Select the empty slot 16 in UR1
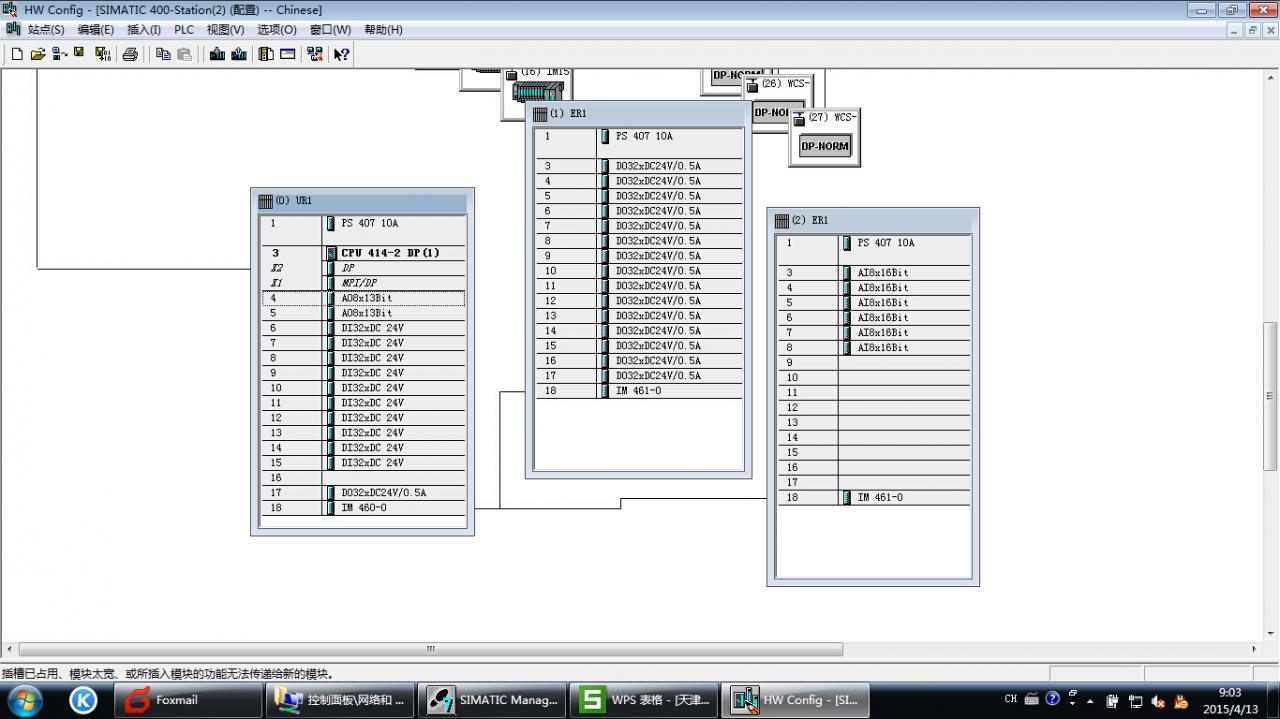The height and width of the screenshot is (719, 1280). click(x=363, y=478)
